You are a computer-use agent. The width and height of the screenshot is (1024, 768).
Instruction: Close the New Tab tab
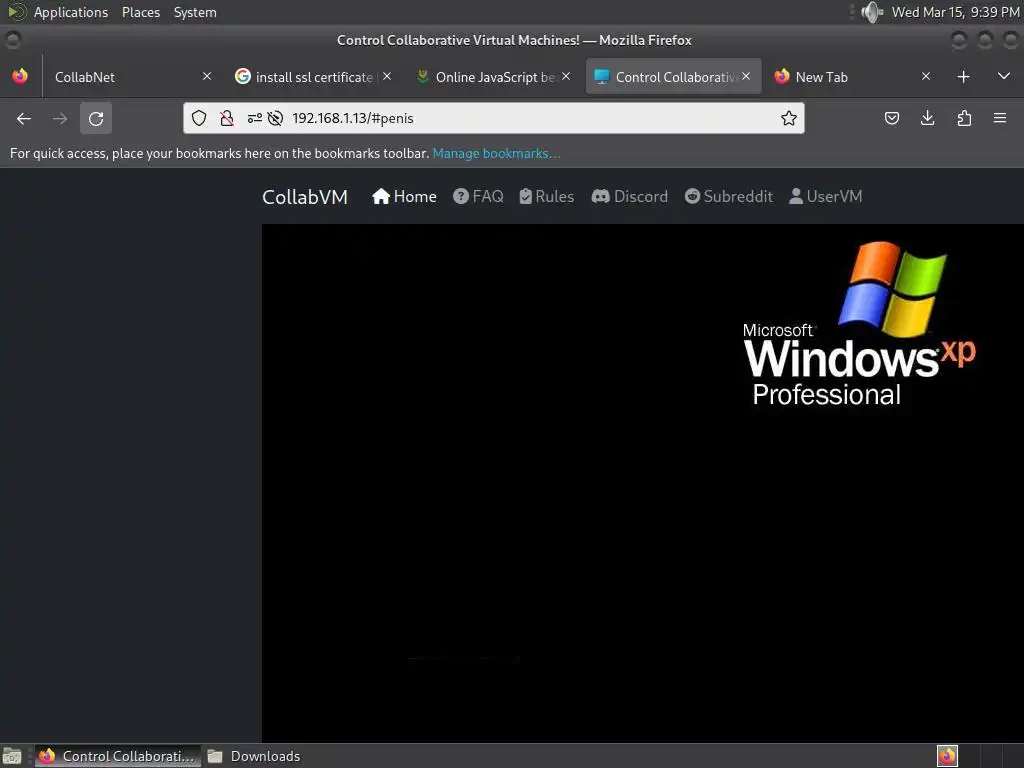[925, 76]
